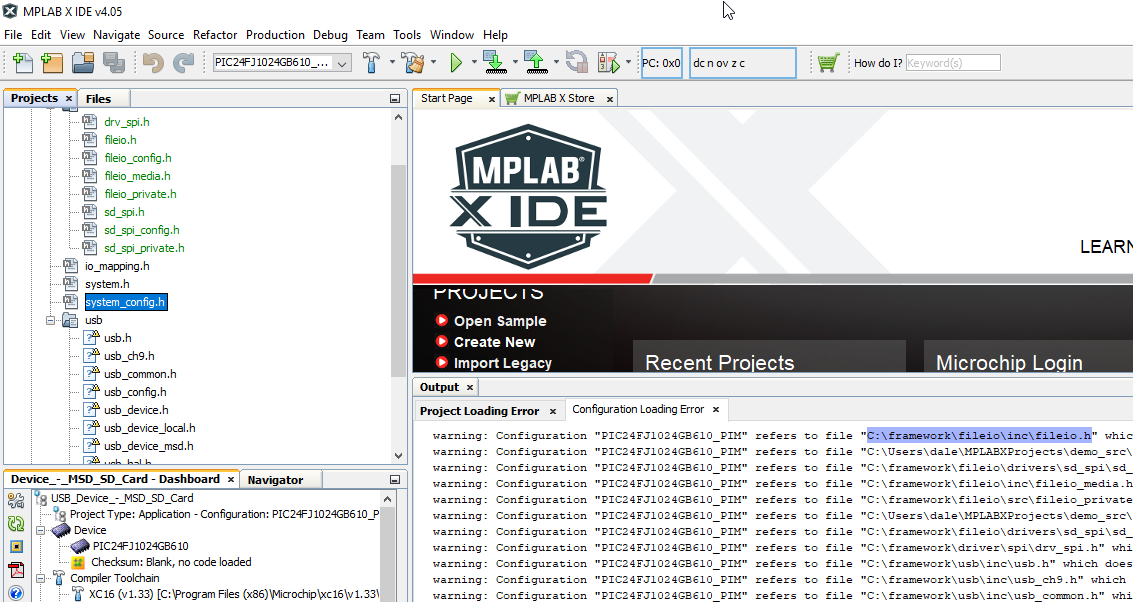This screenshot has height=602, width=1133.
Task: Open the Navigate menu
Action: 116,35
